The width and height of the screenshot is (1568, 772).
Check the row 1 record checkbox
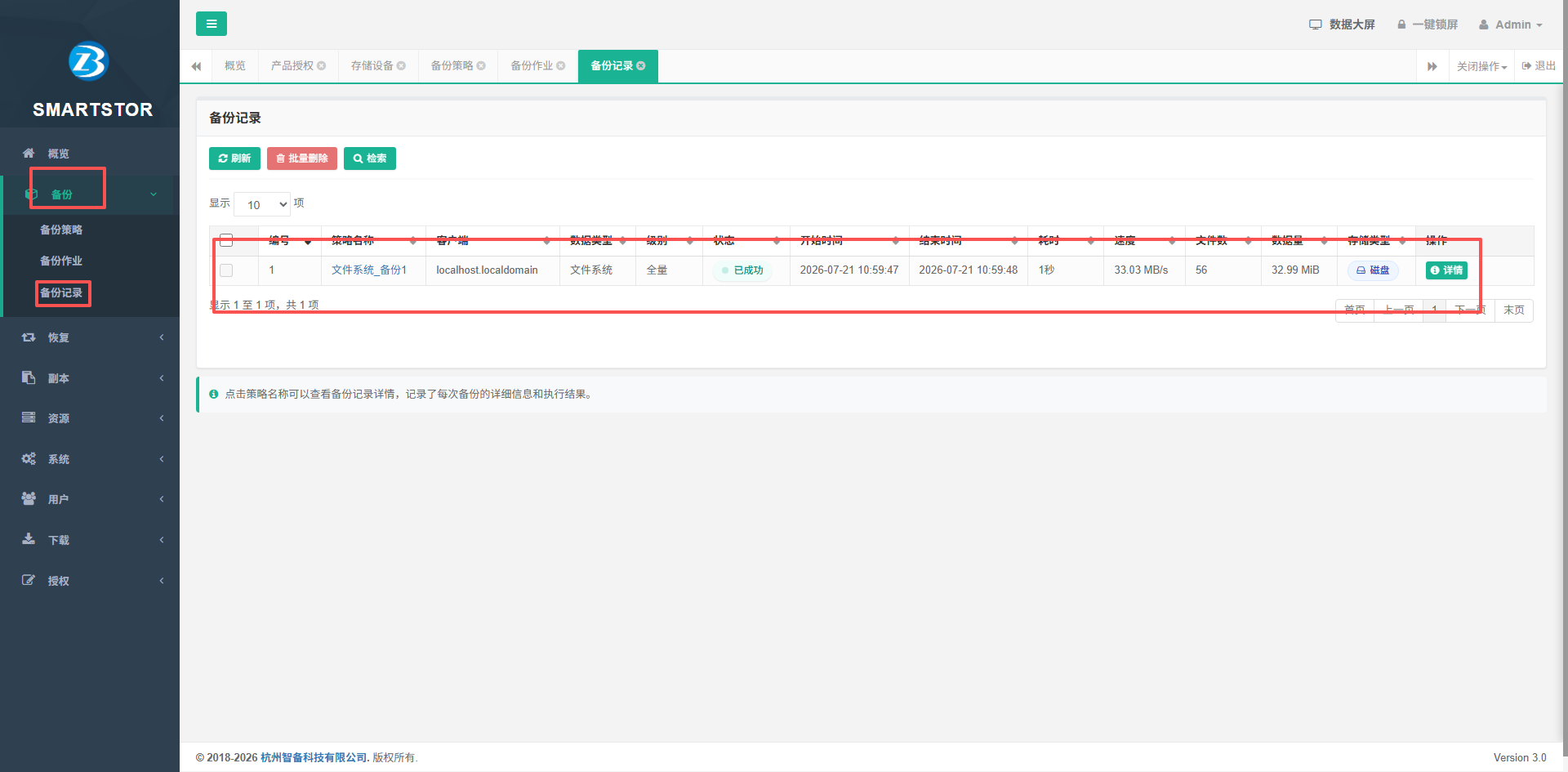point(226,270)
